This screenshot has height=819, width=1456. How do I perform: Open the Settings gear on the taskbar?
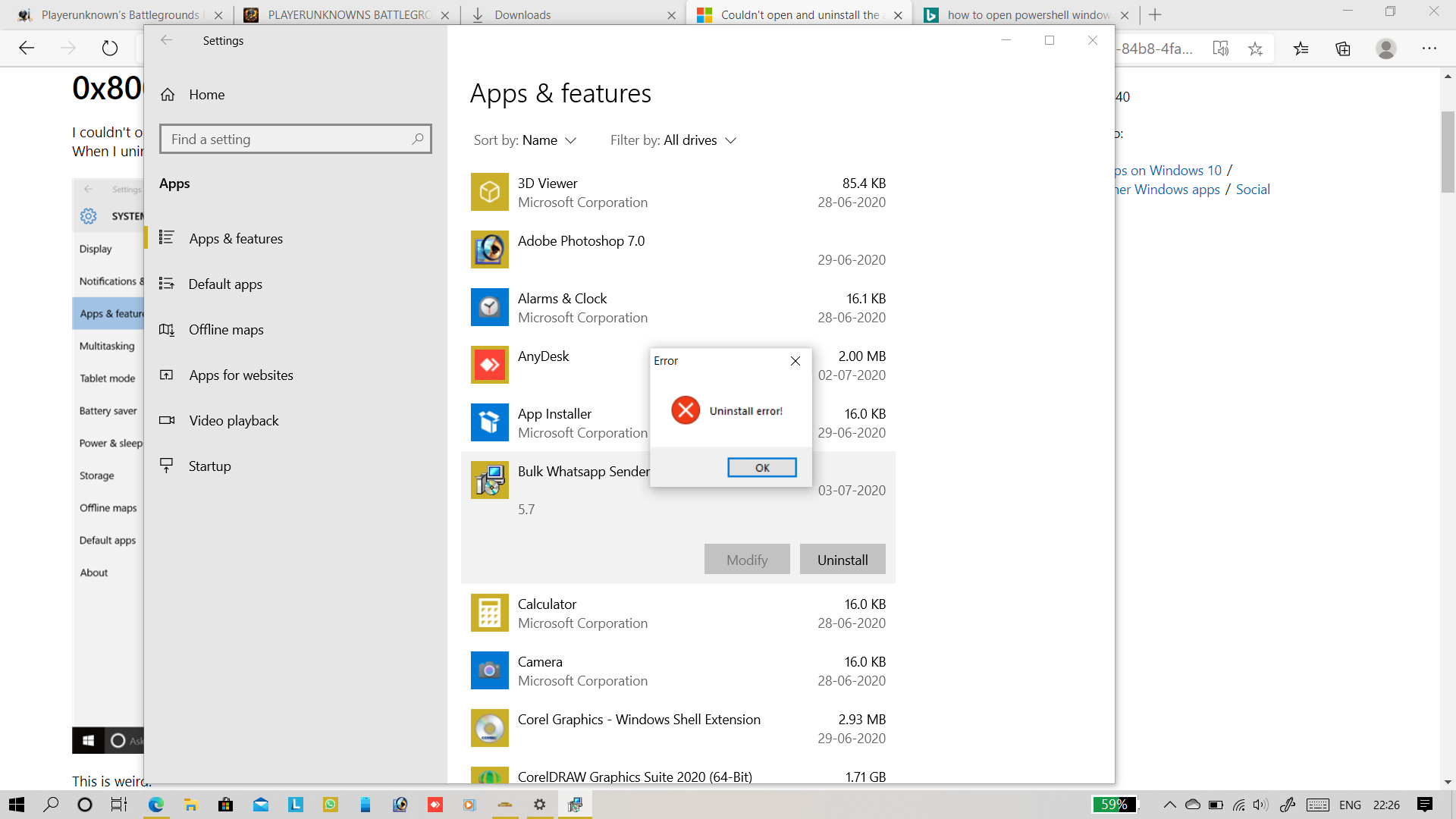[x=539, y=805]
